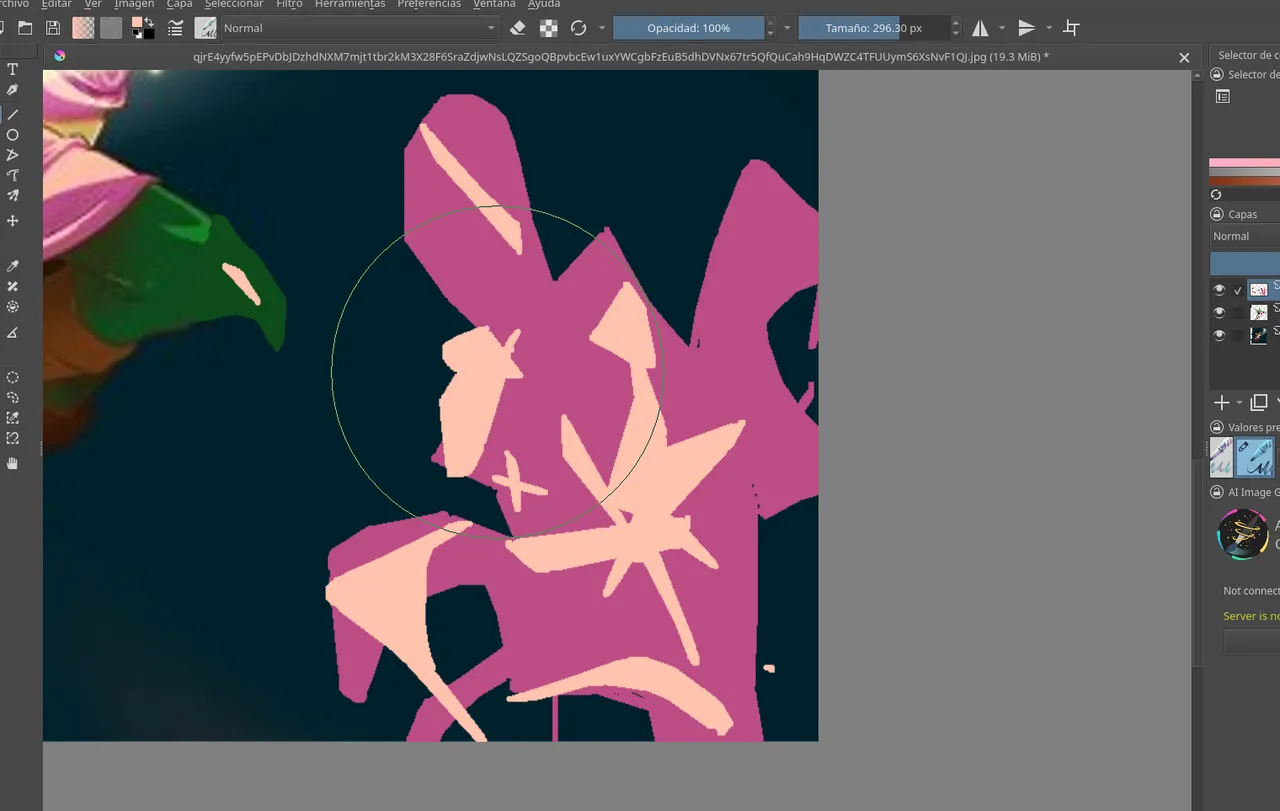
Task: Open layer blending mode dropdown in Capas
Action: pos(1244,236)
